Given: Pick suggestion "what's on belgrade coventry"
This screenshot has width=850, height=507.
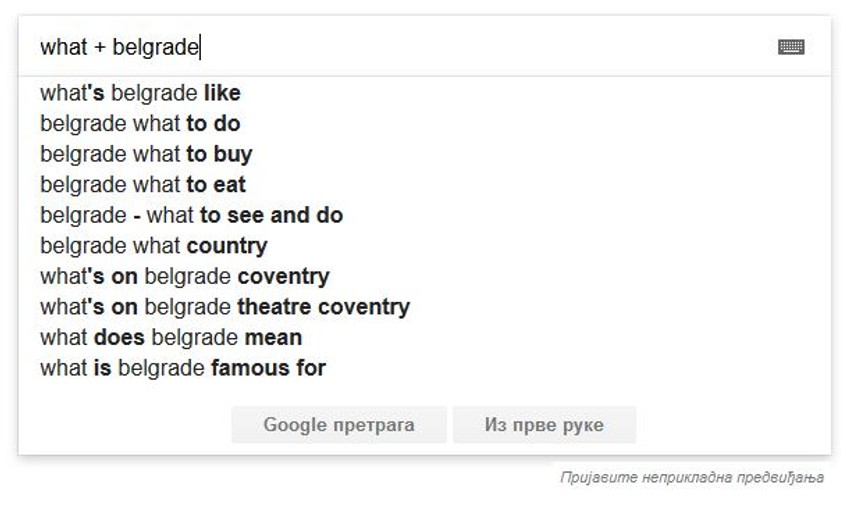Looking at the screenshot, I should (x=184, y=276).
